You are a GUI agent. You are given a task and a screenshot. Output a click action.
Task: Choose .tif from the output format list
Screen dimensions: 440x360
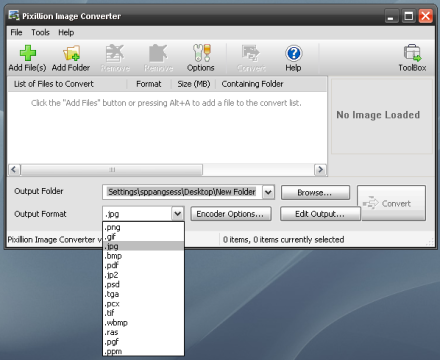pos(143,313)
